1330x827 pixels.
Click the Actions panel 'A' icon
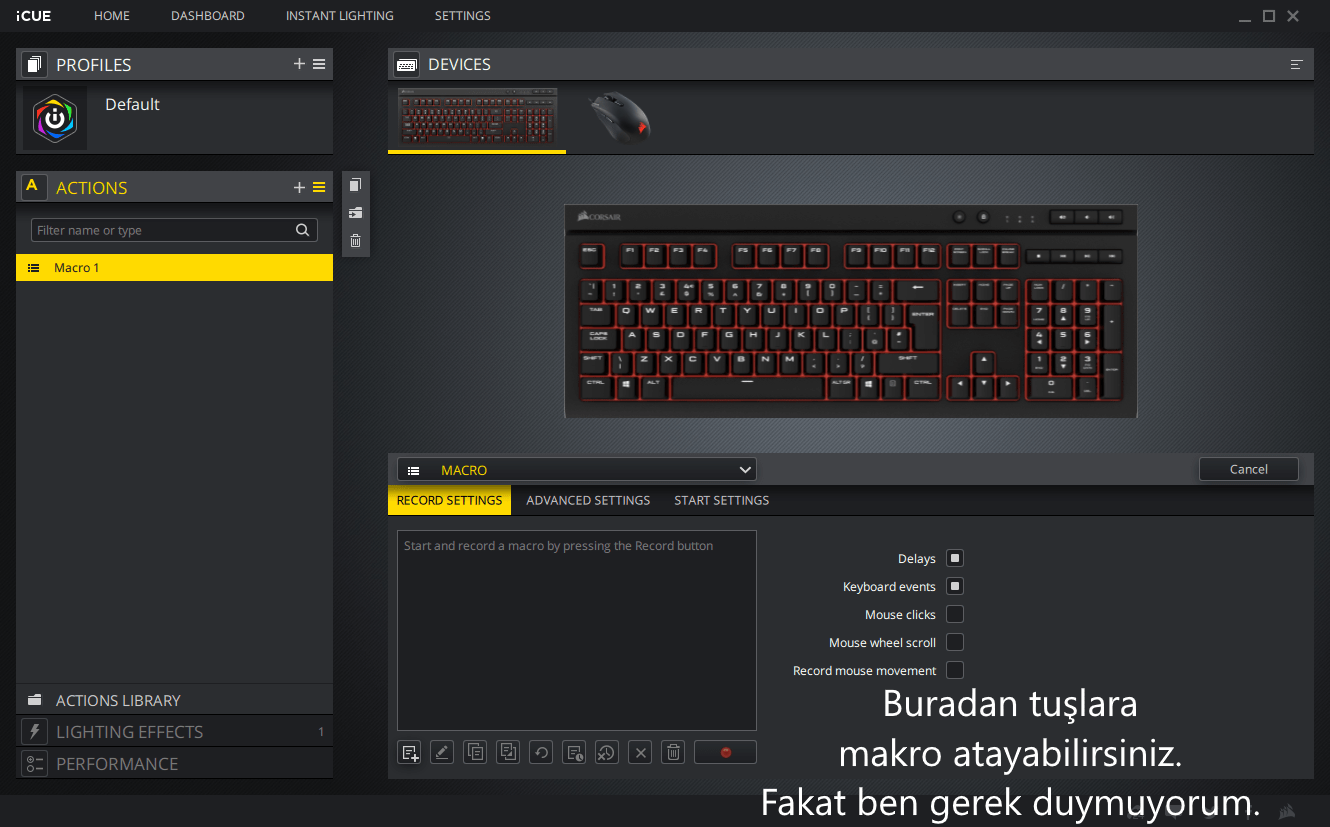coord(32,186)
